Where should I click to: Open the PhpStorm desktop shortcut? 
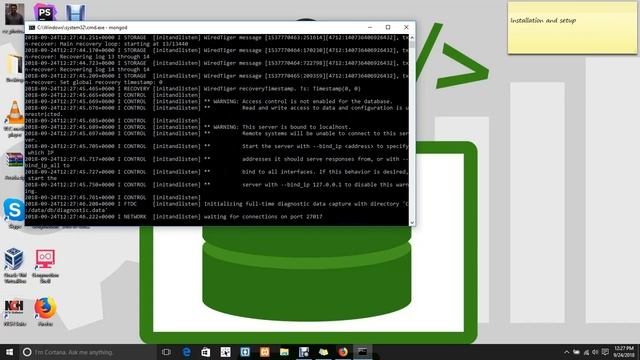point(44,12)
